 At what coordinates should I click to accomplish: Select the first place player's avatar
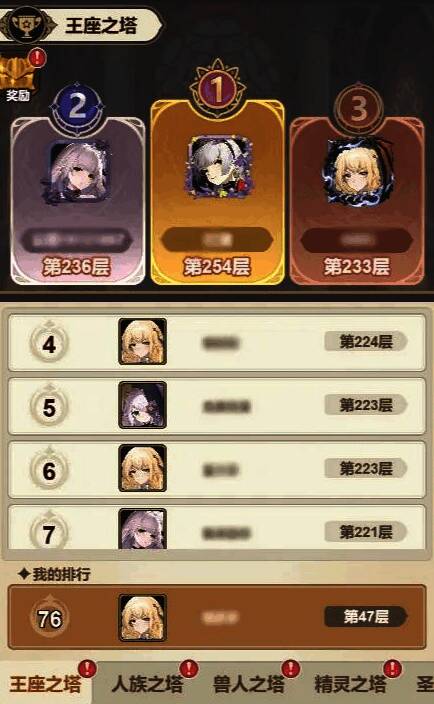pyautogui.click(x=217, y=167)
